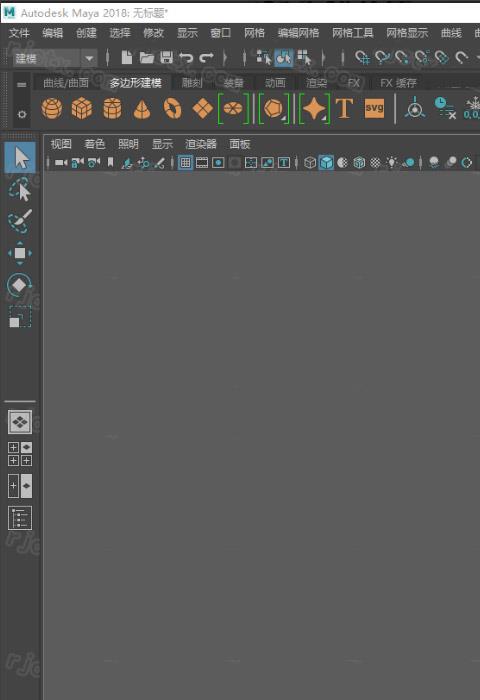Click the select camera icon
The width and height of the screenshot is (480, 700).
coord(61,162)
